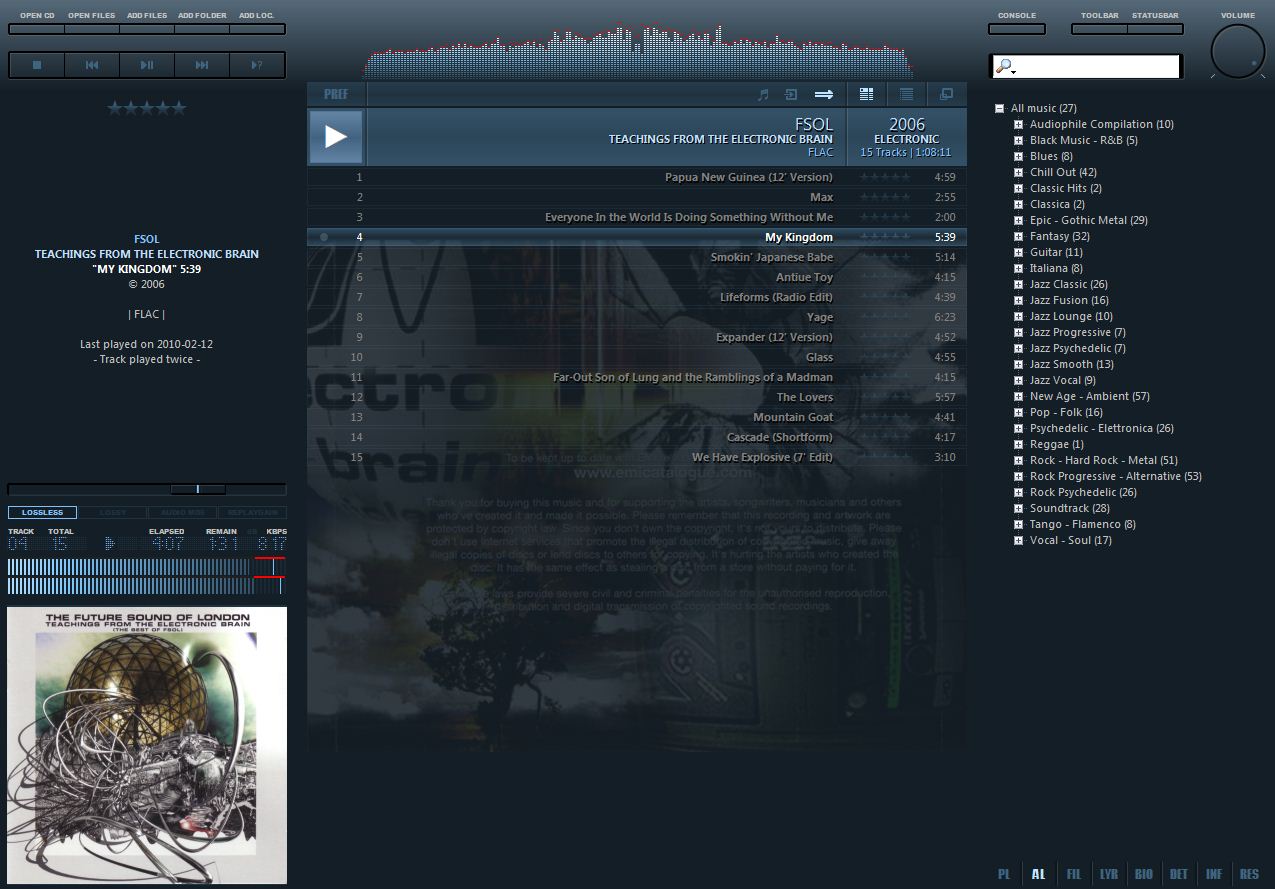Expand the 'New Age - Ambient' node
1275x889 pixels.
tap(1019, 396)
